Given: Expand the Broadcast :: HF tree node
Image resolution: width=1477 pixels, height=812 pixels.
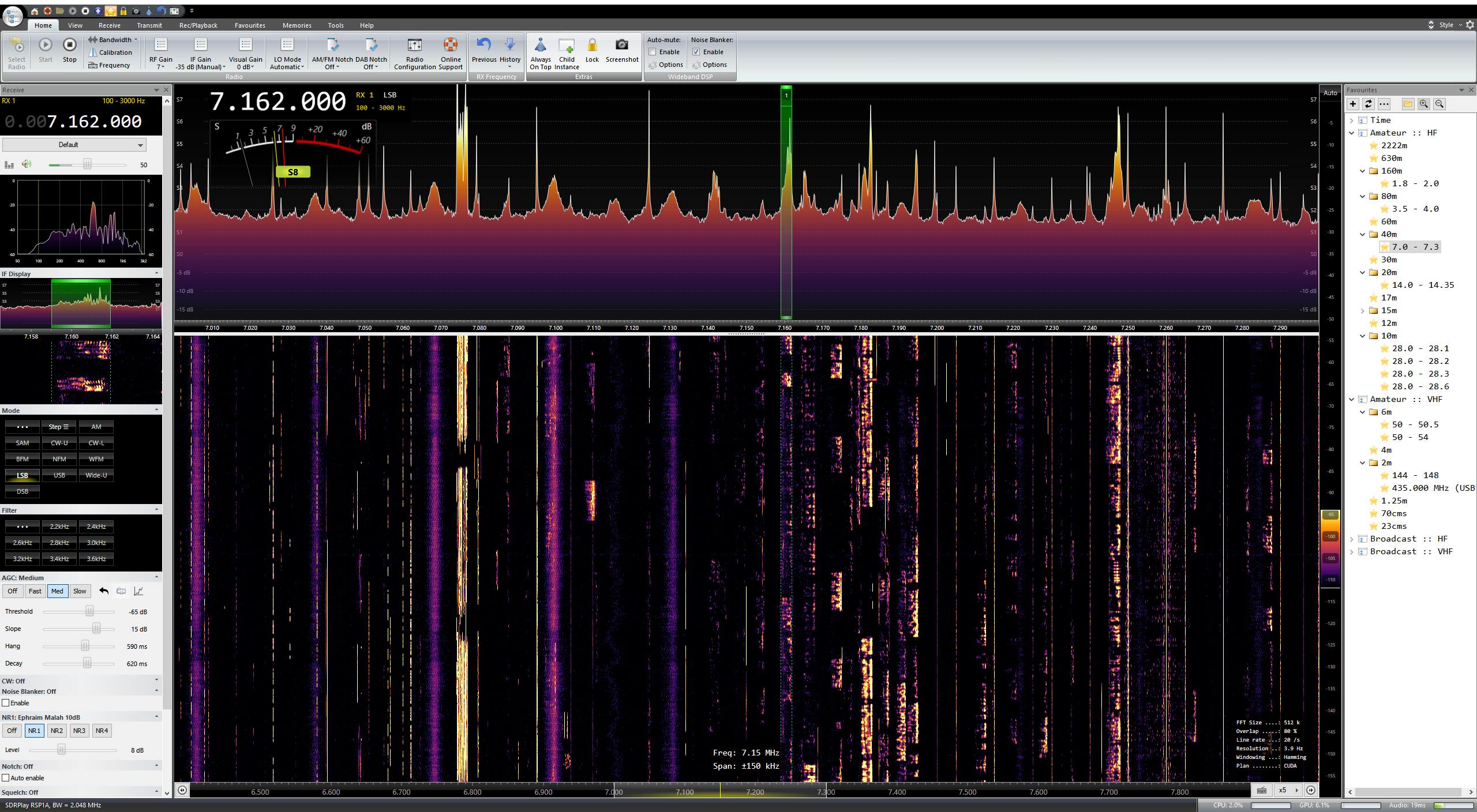Looking at the screenshot, I should coord(1352,539).
